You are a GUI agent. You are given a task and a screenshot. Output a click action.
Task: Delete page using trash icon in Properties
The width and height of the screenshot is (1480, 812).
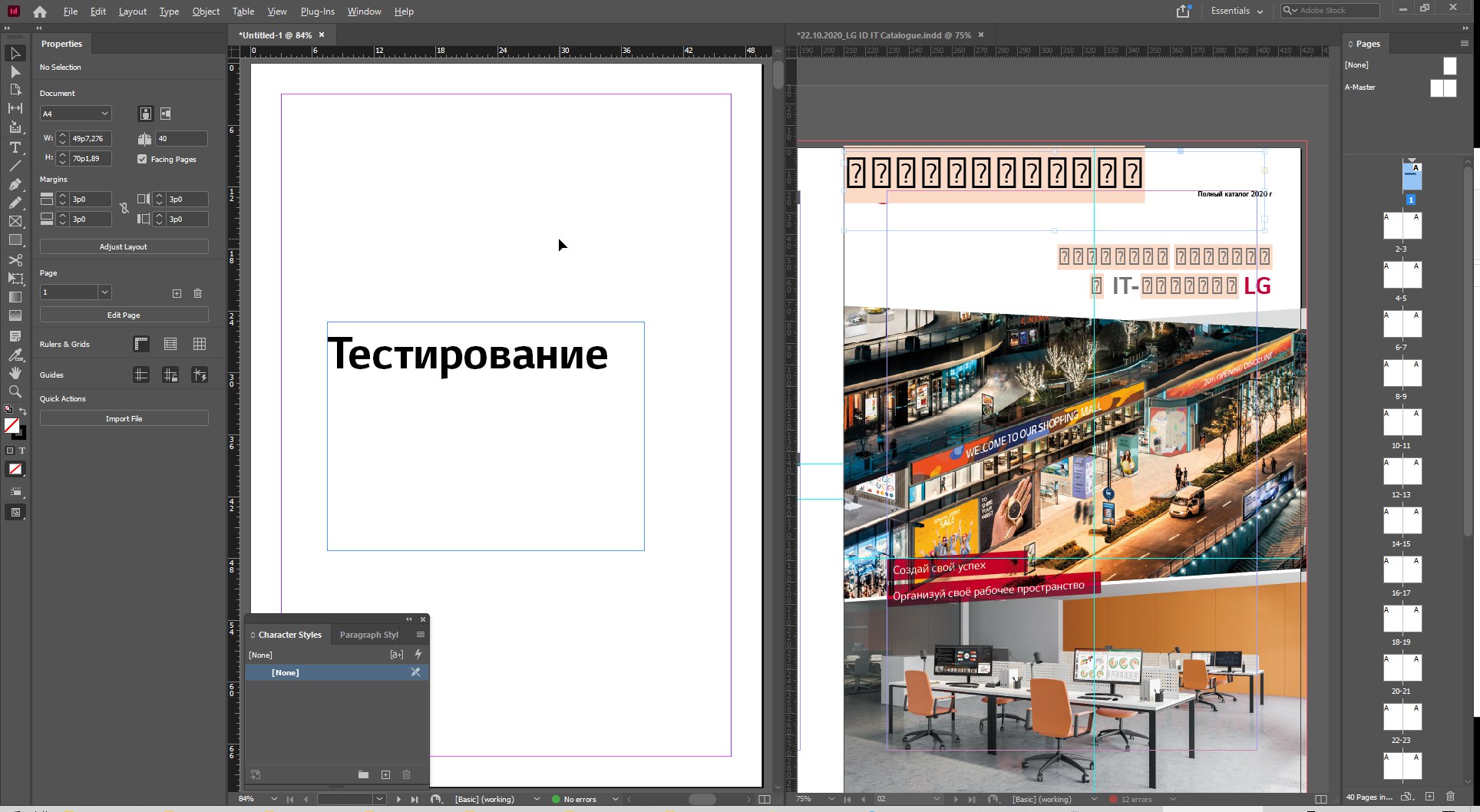[197, 293]
